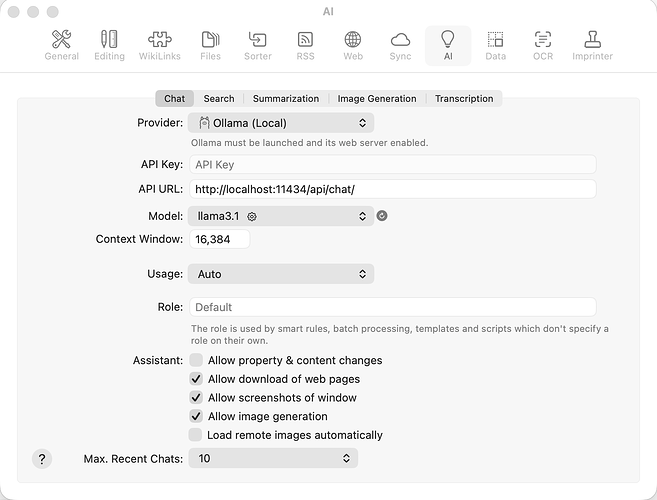Open the Provider dropdown showing Ollama (Local)
Screen dimensions: 657x500
pyautogui.click(x=281, y=123)
